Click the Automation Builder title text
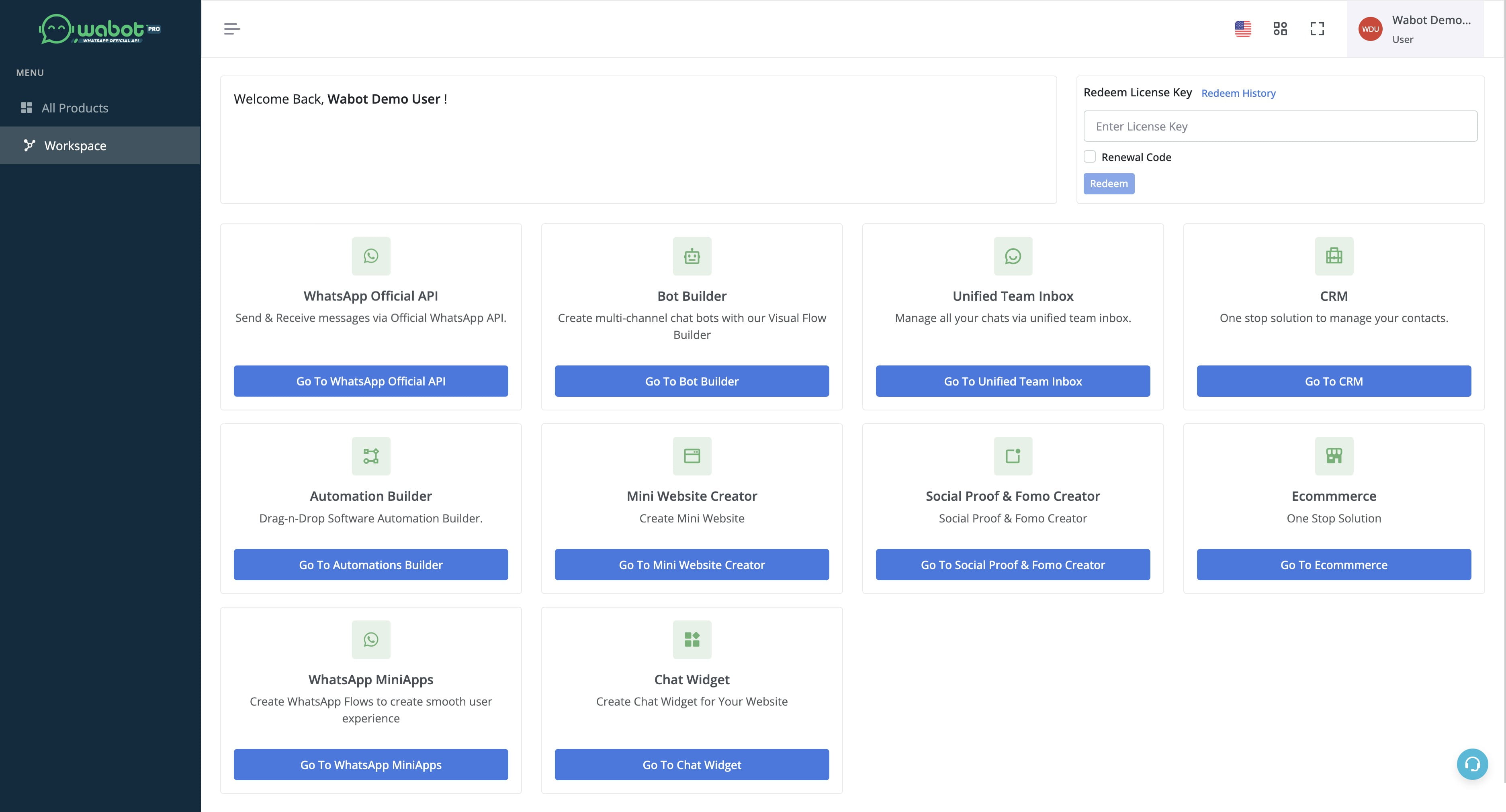The width and height of the screenshot is (1506, 812). (x=370, y=496)
